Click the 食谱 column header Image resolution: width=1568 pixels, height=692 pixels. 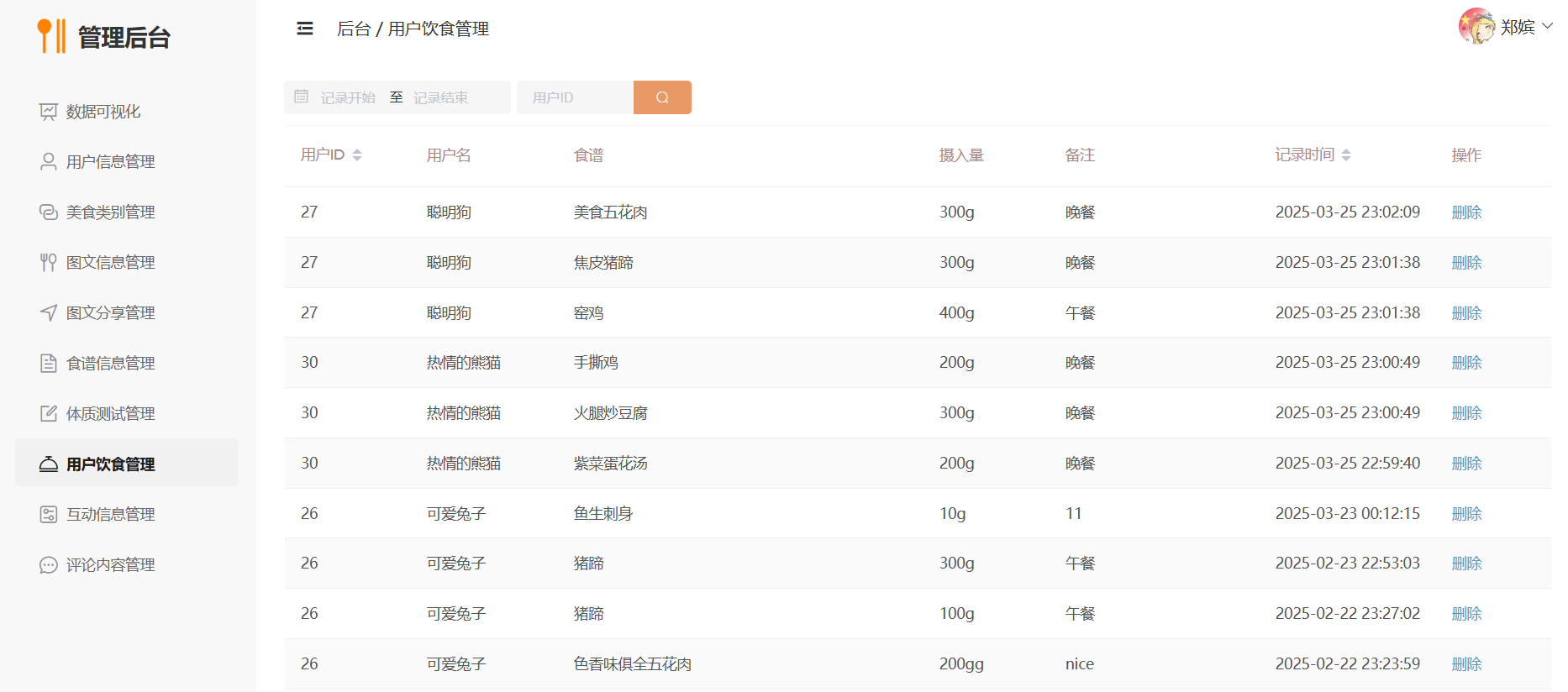pos(588,155)
